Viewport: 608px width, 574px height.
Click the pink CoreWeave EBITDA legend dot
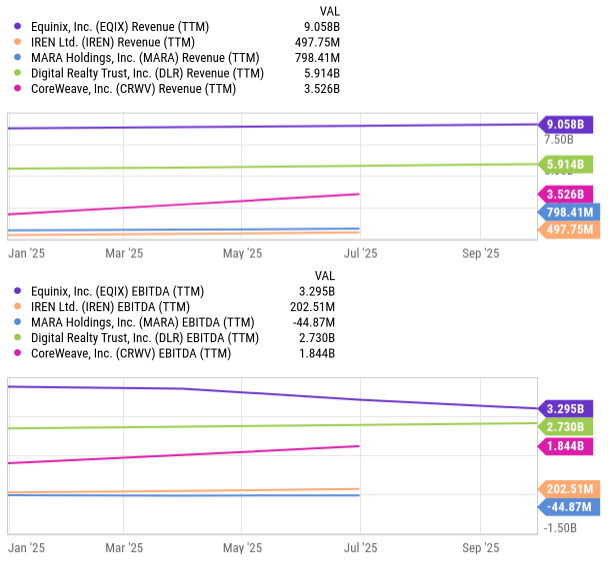tap(17, 354)
